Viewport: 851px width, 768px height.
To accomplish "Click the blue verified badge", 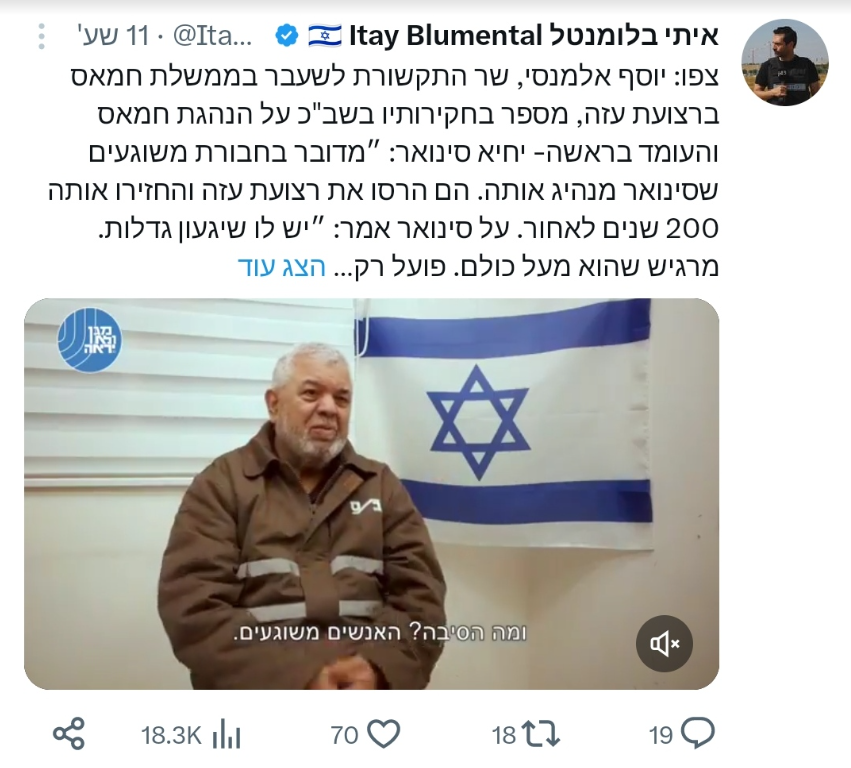I will (287, 36).
